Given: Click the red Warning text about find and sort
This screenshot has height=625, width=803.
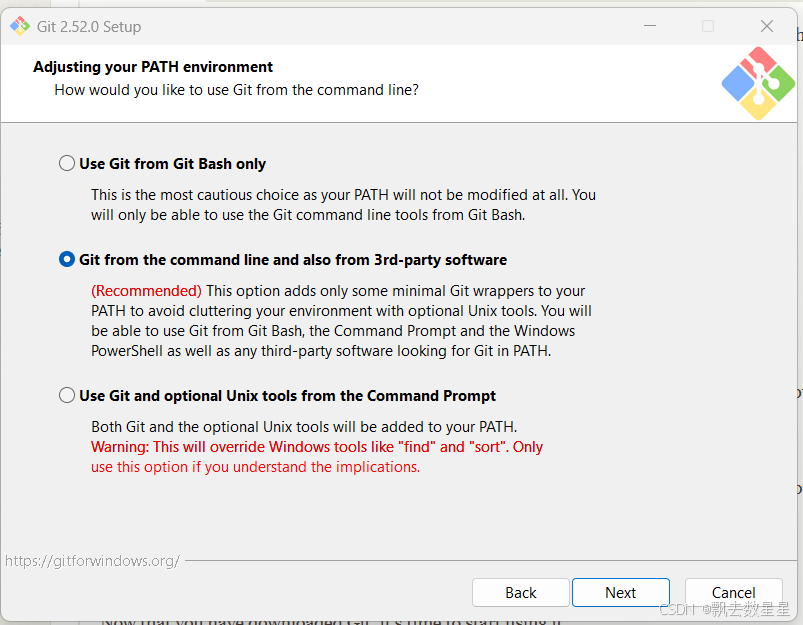Looking at the screenshot, I should tap(316, 457).
